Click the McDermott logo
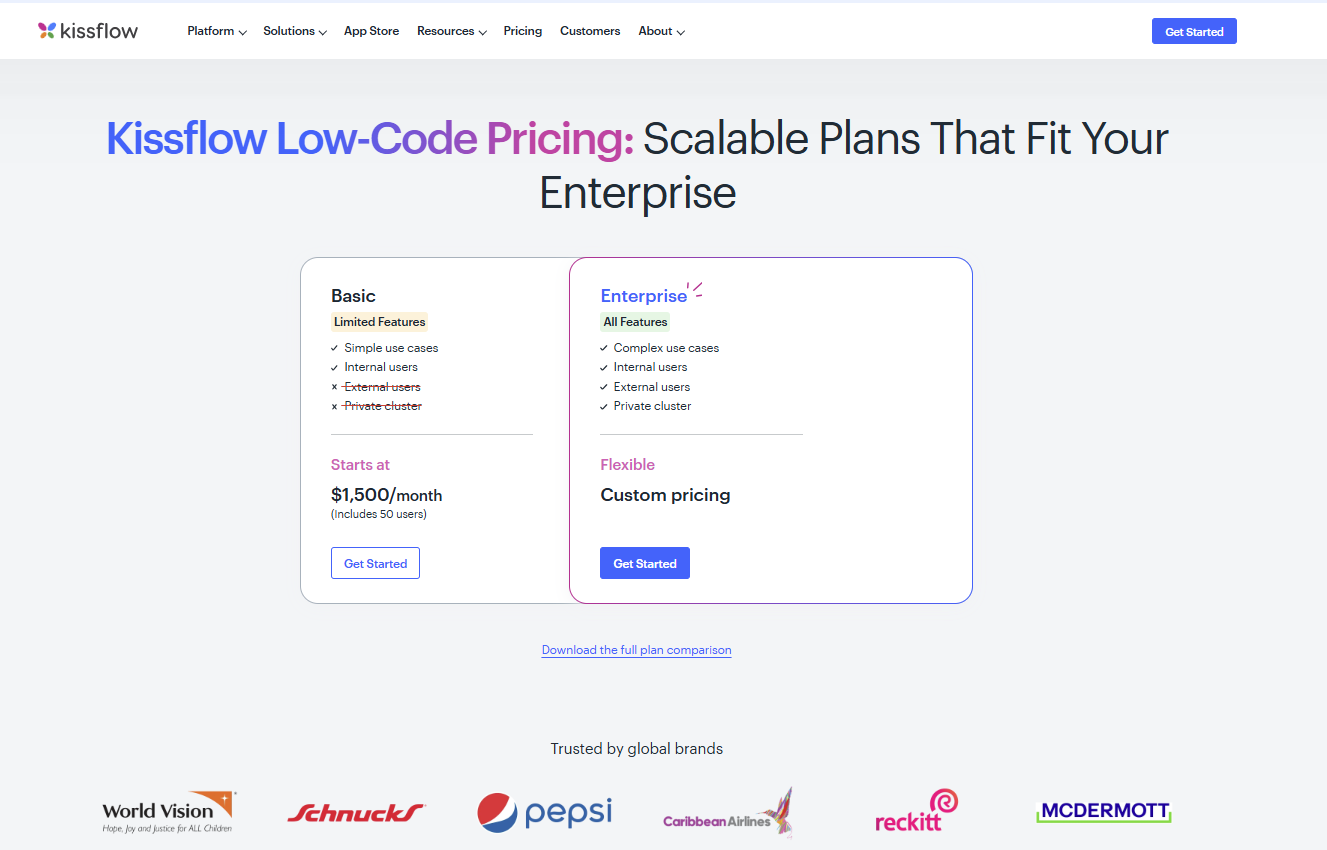The image size is (1327, 850). coord(1104,811)
